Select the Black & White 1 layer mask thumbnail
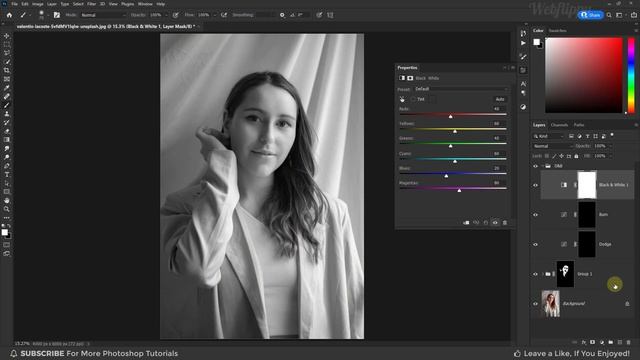The height and width of the screenshot is (360, 640). coord(587,185)
